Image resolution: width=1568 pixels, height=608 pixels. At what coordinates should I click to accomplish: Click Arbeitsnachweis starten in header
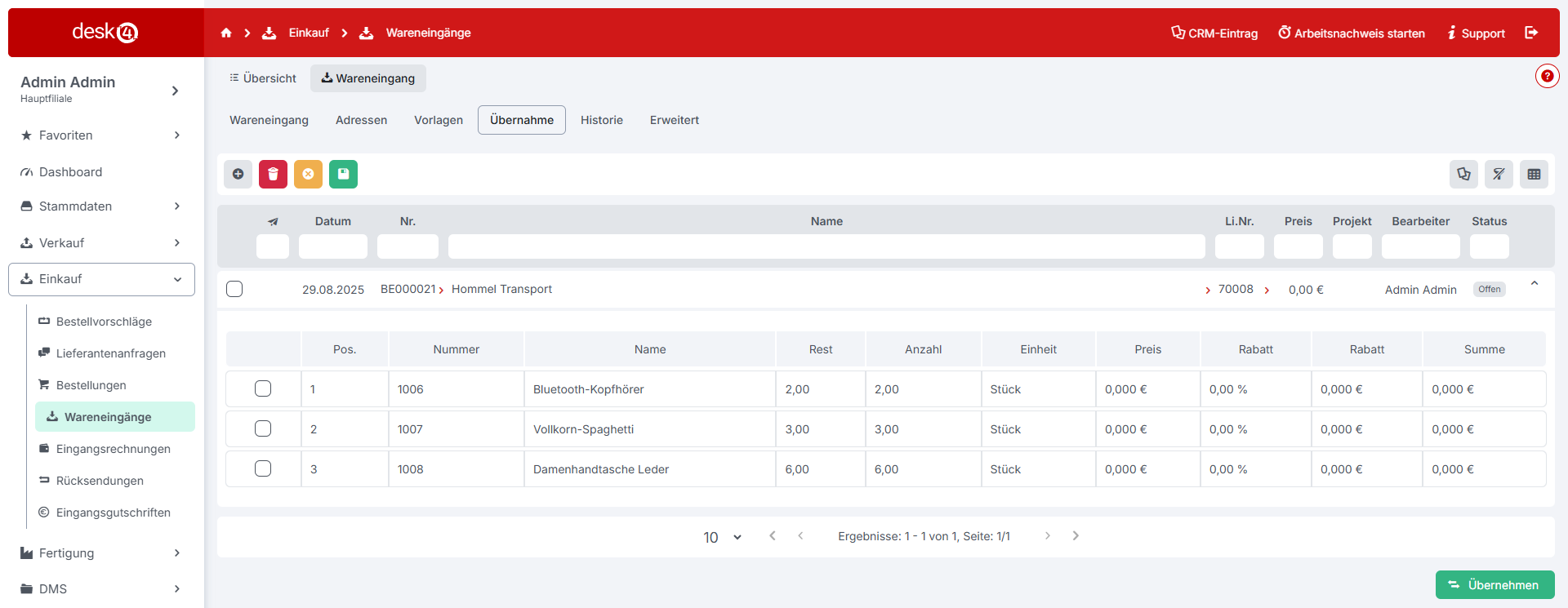coord(1352,33)
